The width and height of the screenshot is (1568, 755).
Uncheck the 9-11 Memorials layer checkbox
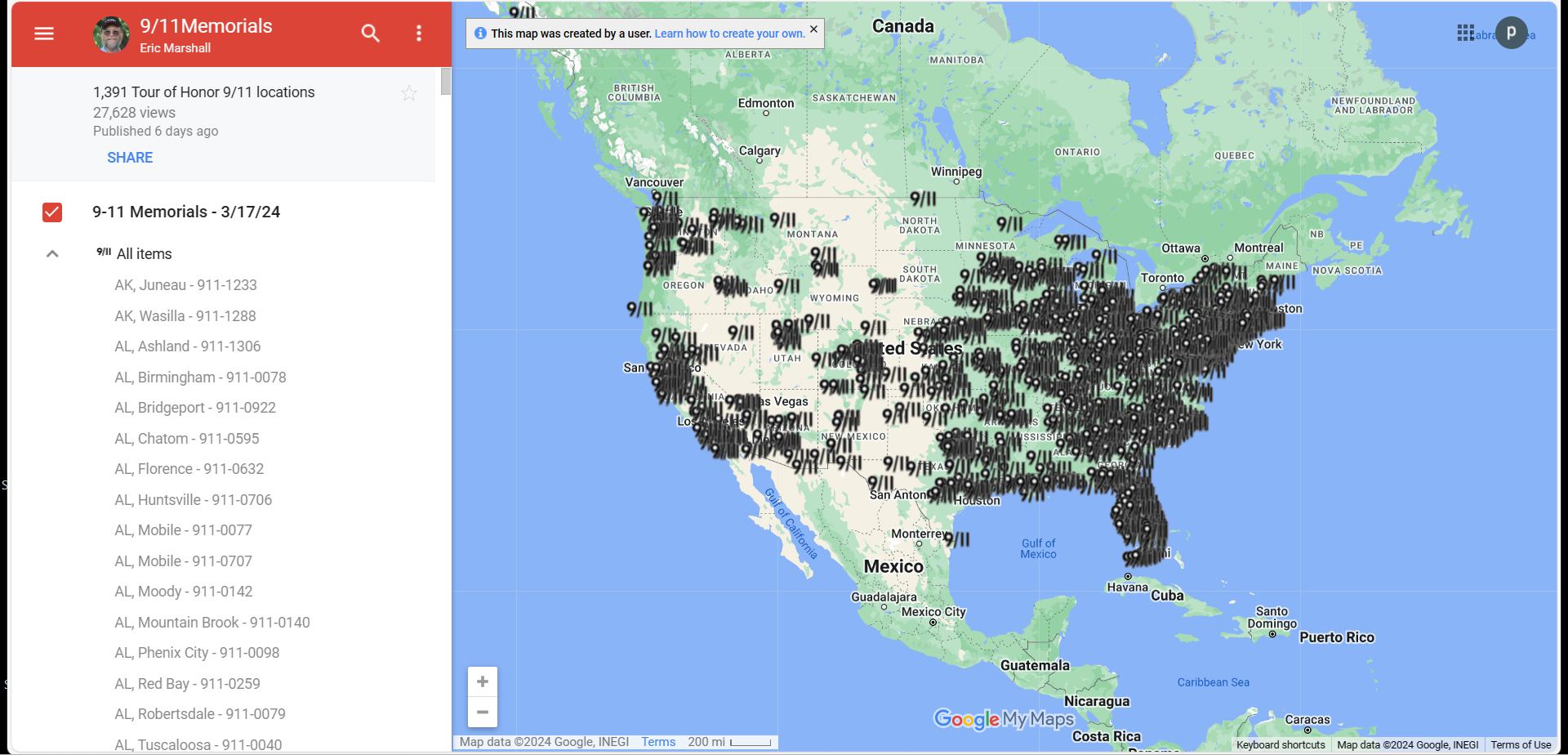point(52,212)
